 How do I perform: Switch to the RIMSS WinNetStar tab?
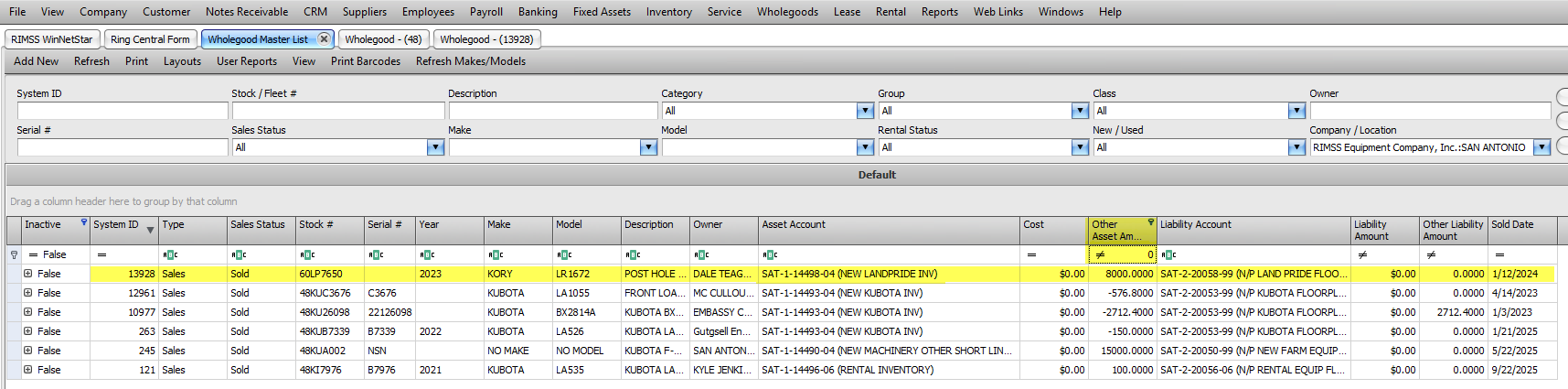(52, 39)
